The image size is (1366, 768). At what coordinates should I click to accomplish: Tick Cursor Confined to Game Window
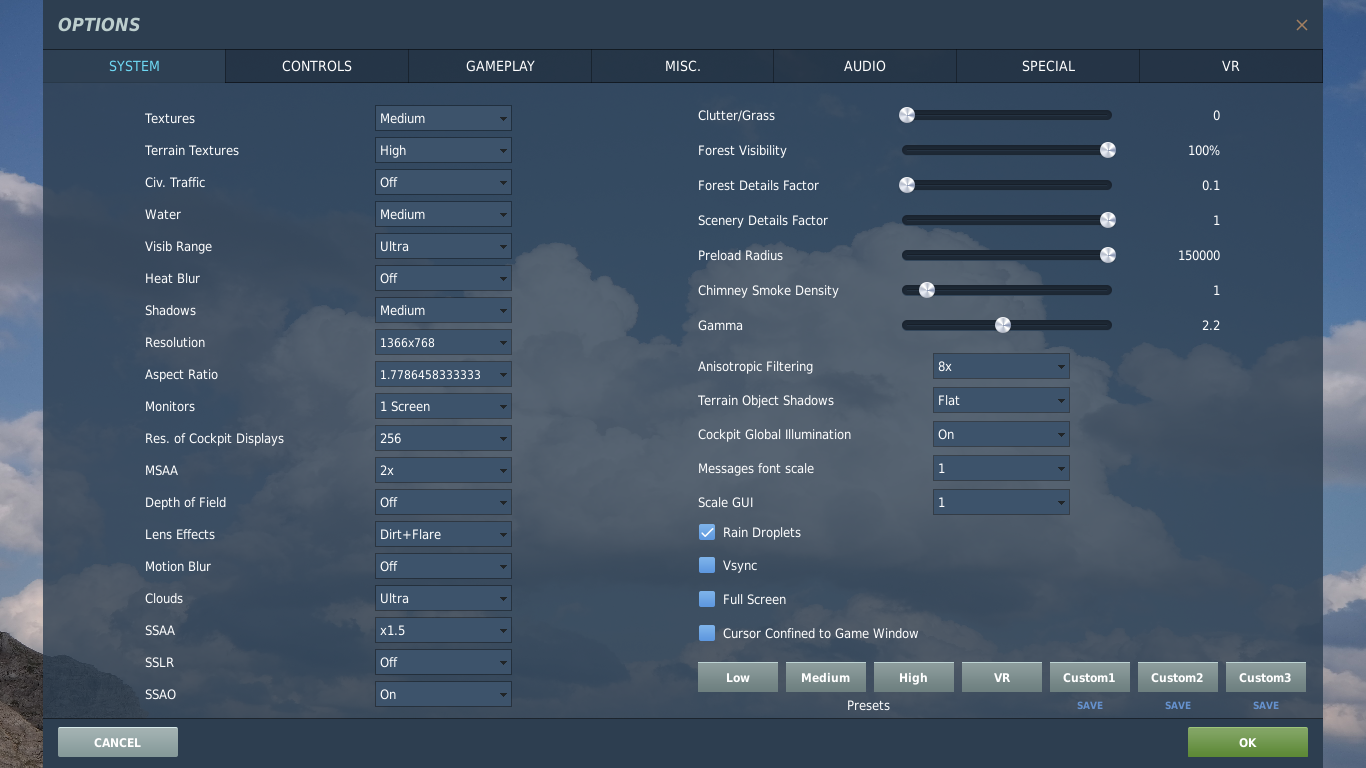click(707, 633)
